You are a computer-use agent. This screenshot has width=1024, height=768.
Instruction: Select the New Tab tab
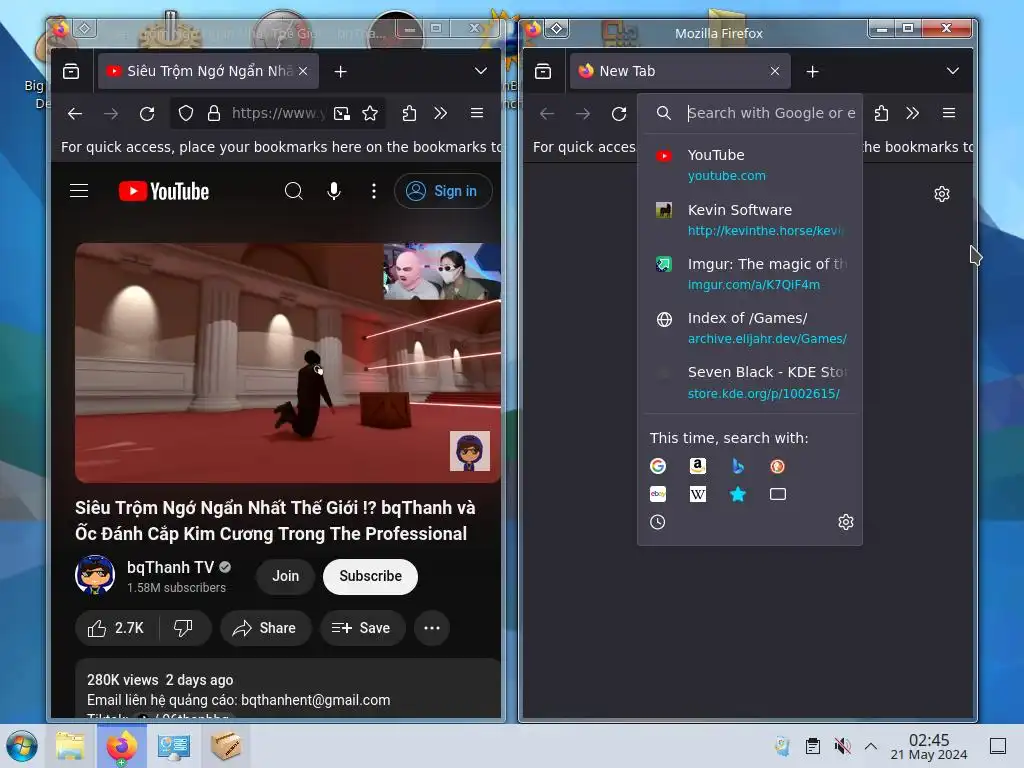tap(680, 71)
